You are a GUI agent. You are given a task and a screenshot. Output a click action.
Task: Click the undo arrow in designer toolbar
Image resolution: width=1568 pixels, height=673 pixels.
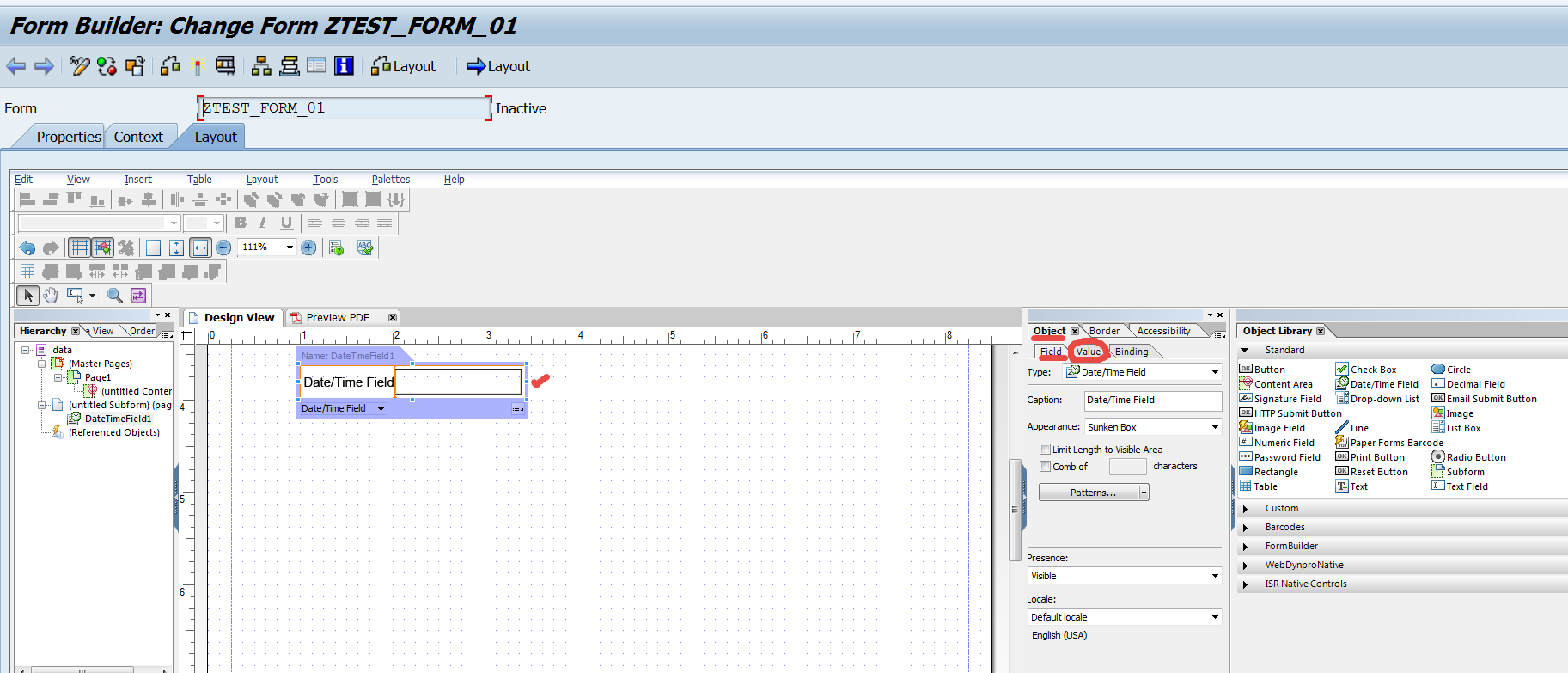coord(27,248)
